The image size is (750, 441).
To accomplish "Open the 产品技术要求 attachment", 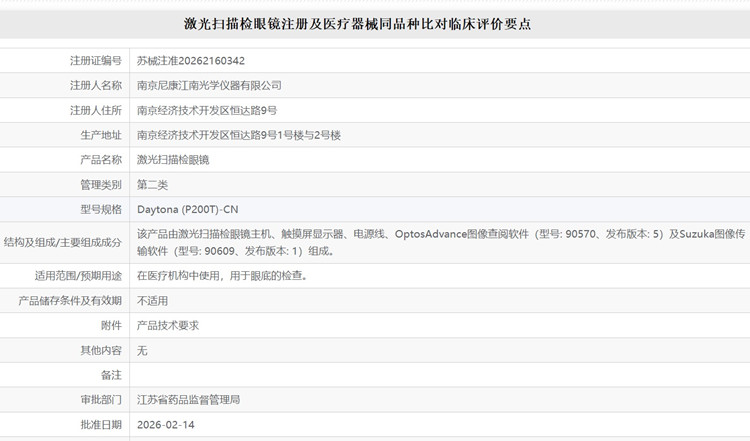I will [x=168, y=326].
